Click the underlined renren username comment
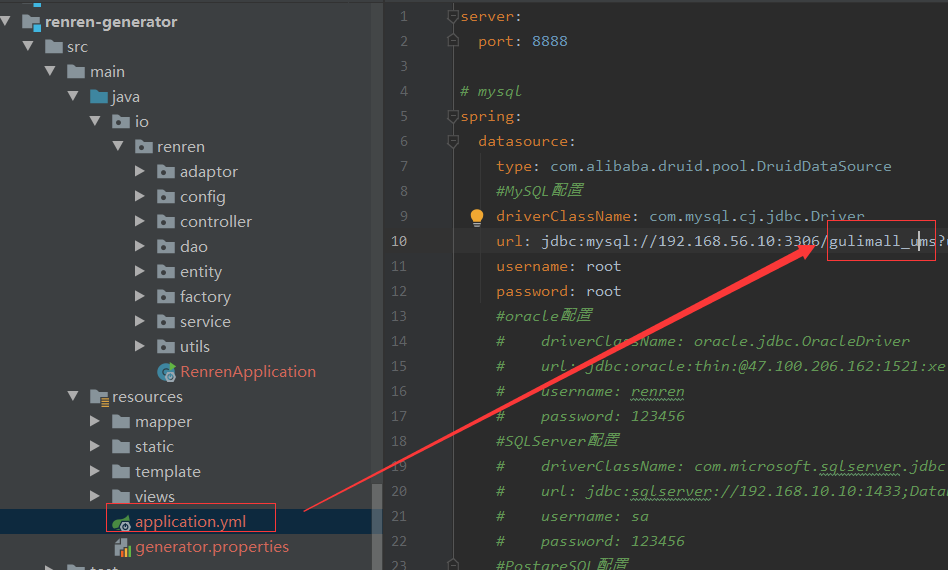948x570 pixels. coord(657,392)
